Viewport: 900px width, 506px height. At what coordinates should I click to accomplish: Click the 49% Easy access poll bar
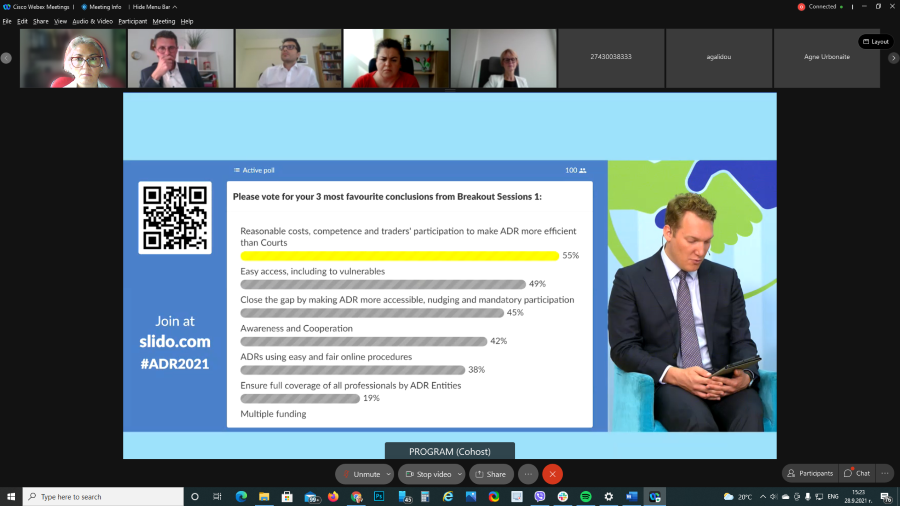tap(383, 284)
